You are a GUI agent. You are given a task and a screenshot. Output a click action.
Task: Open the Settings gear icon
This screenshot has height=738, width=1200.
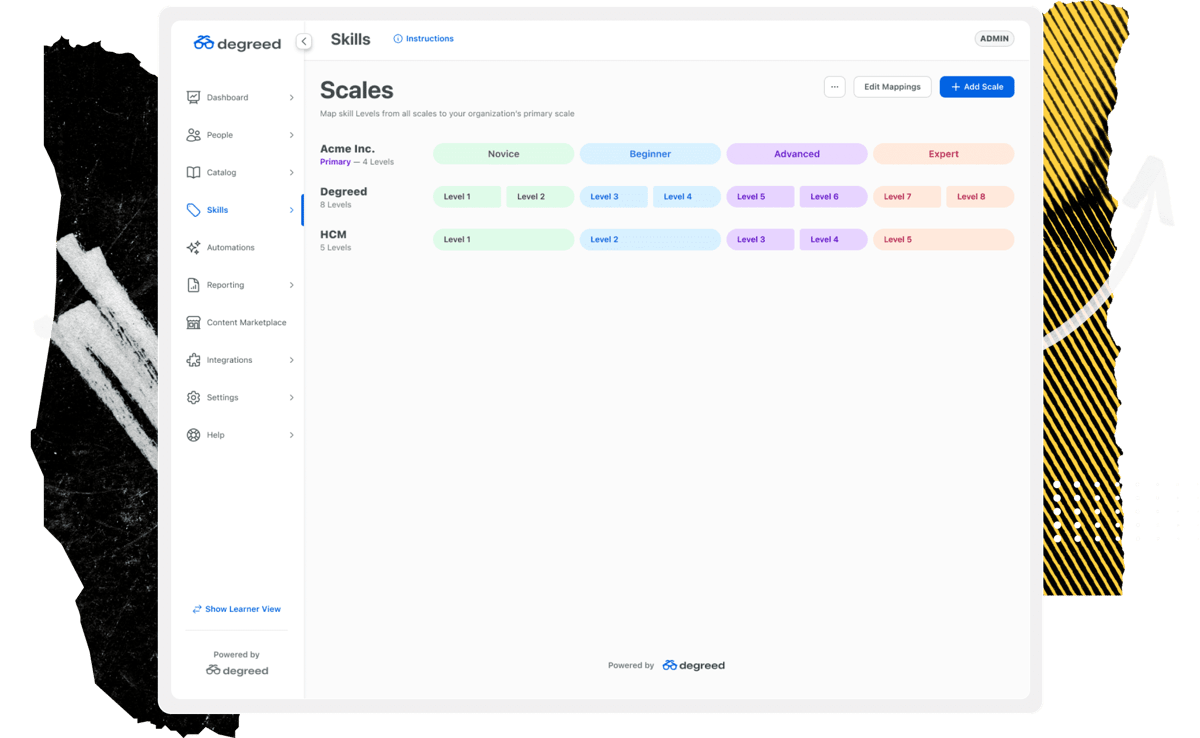193,397
